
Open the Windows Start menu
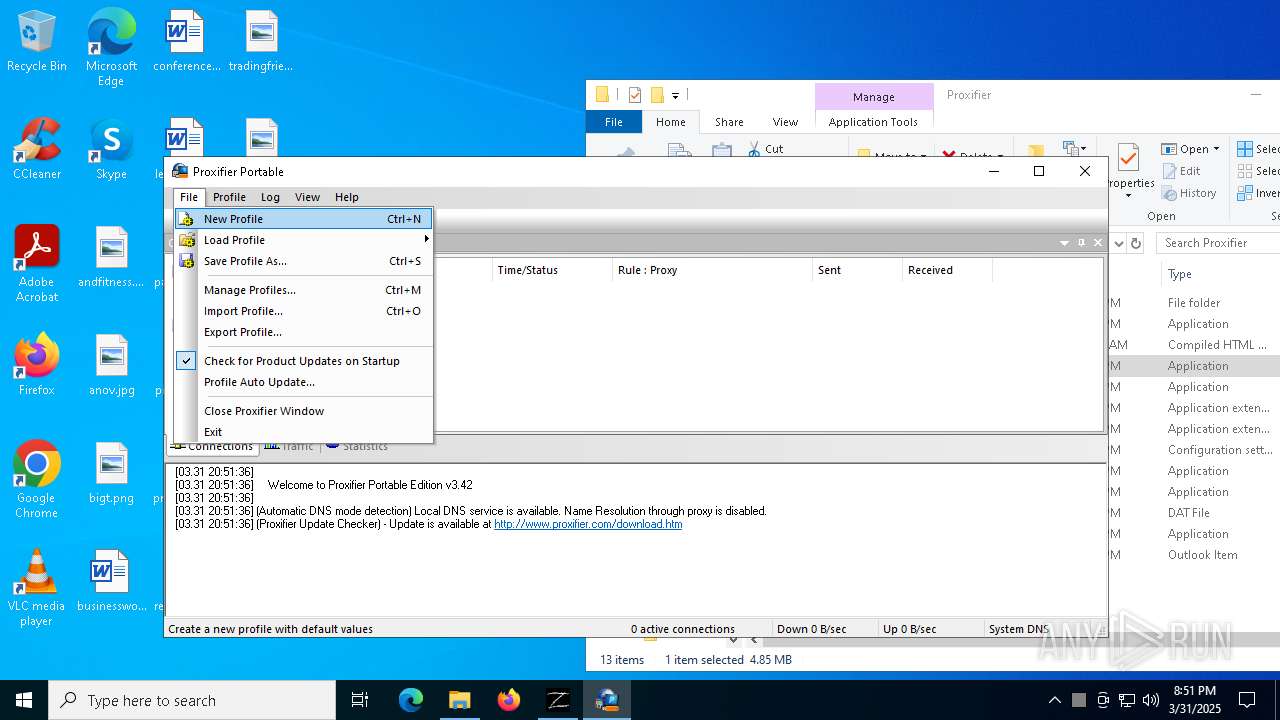(x=24, y=700)
